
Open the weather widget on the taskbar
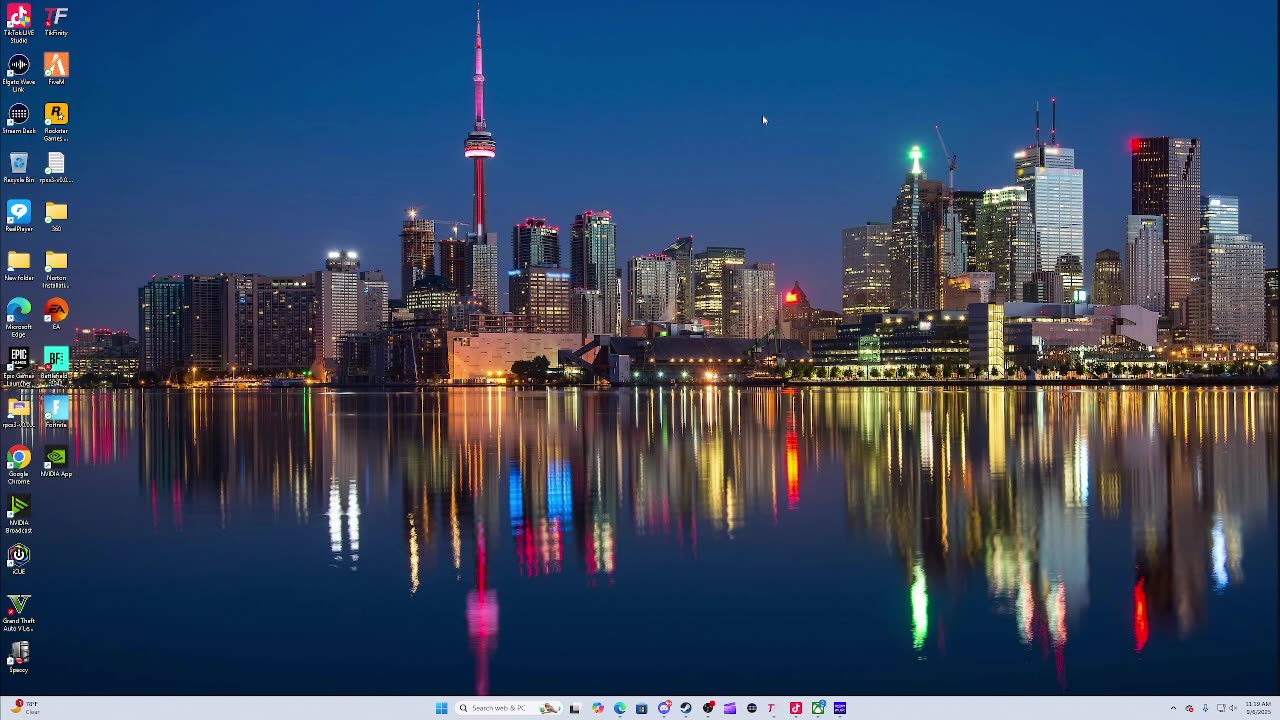25,708
